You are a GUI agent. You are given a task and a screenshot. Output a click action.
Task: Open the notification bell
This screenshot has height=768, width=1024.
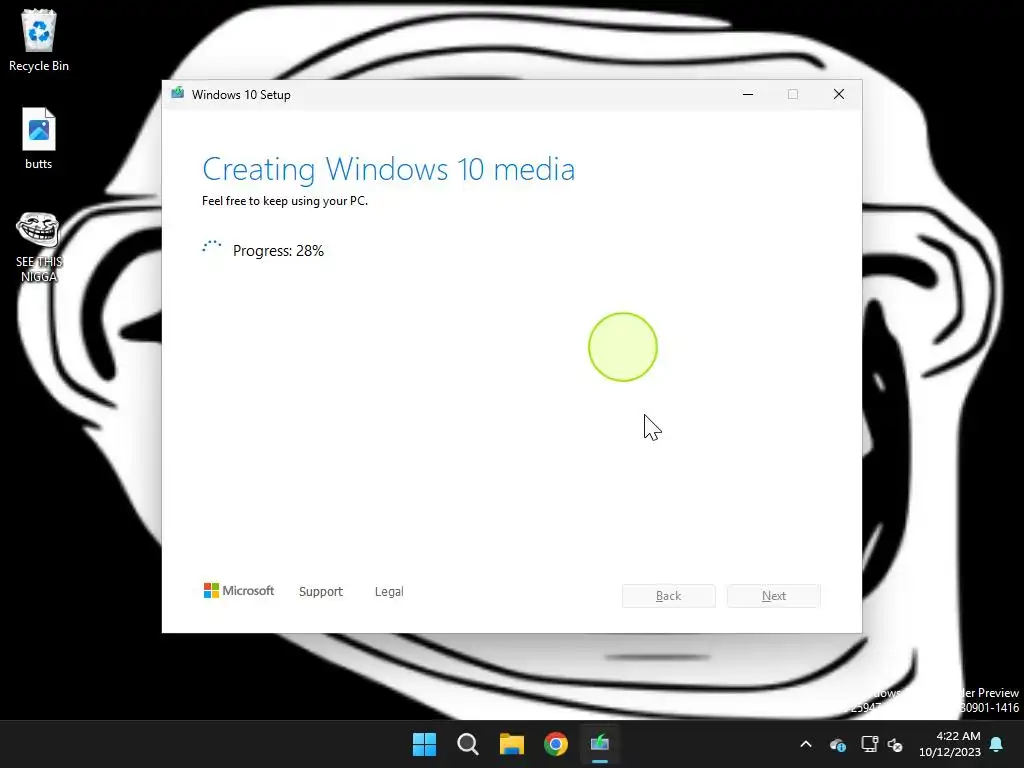coord(997,744)
